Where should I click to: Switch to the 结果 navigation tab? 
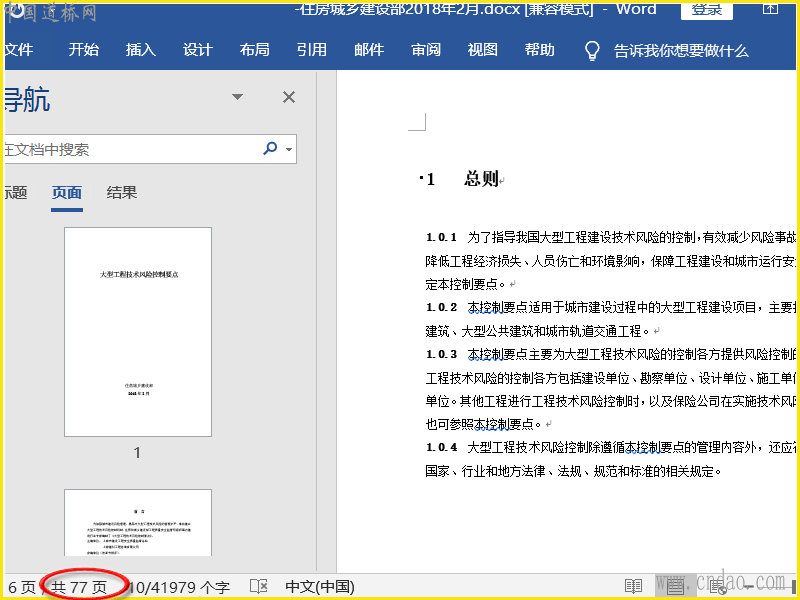click(122, 193)
